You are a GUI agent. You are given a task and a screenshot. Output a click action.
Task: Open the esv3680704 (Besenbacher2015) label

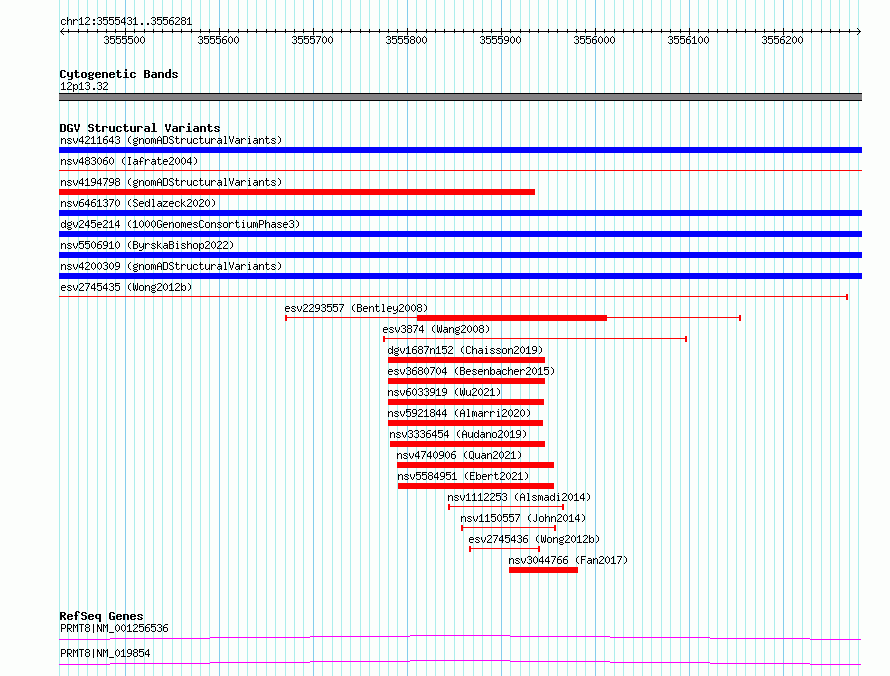[471, 371]
